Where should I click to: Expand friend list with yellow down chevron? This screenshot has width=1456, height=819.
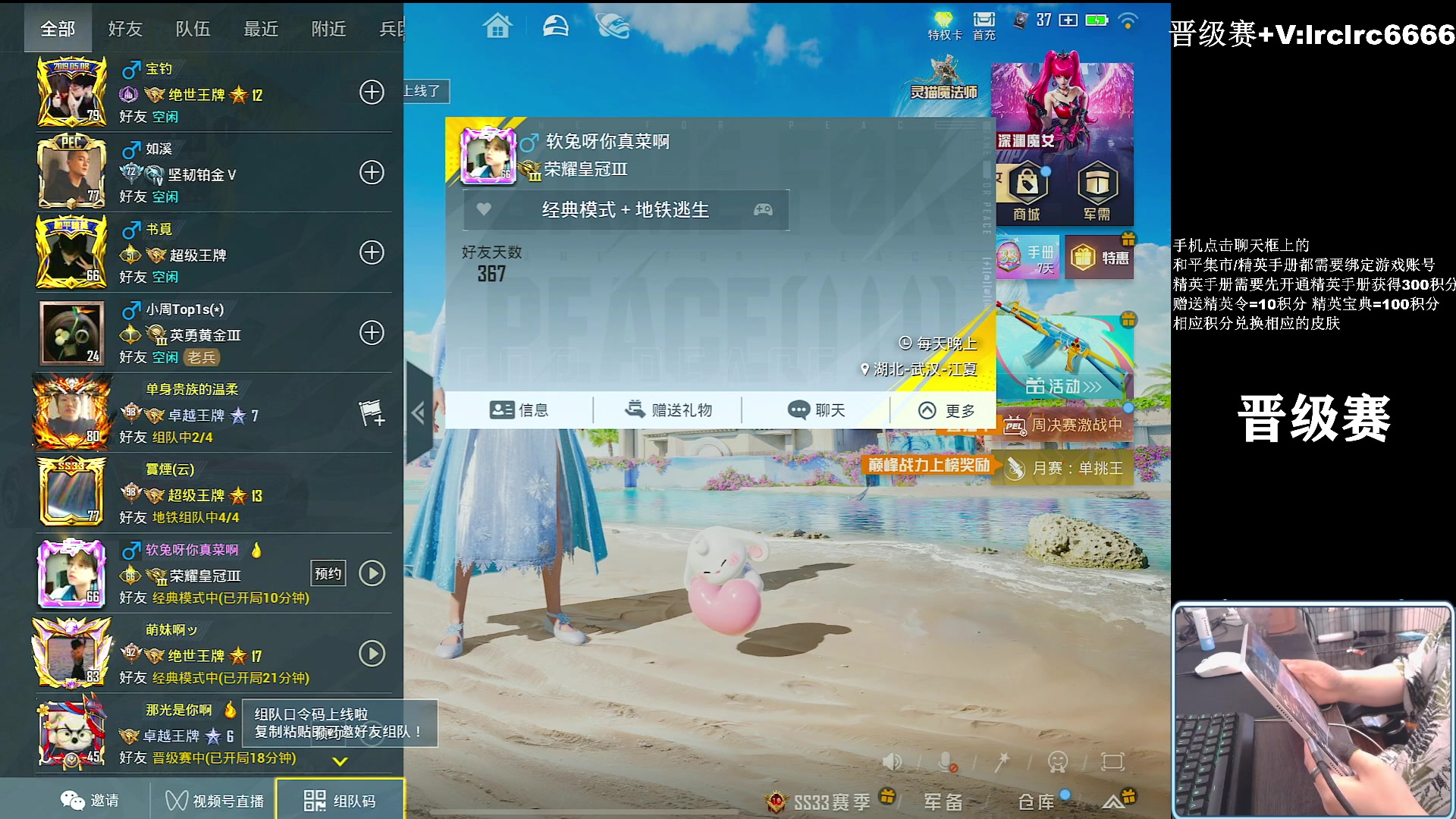[340, 761]
